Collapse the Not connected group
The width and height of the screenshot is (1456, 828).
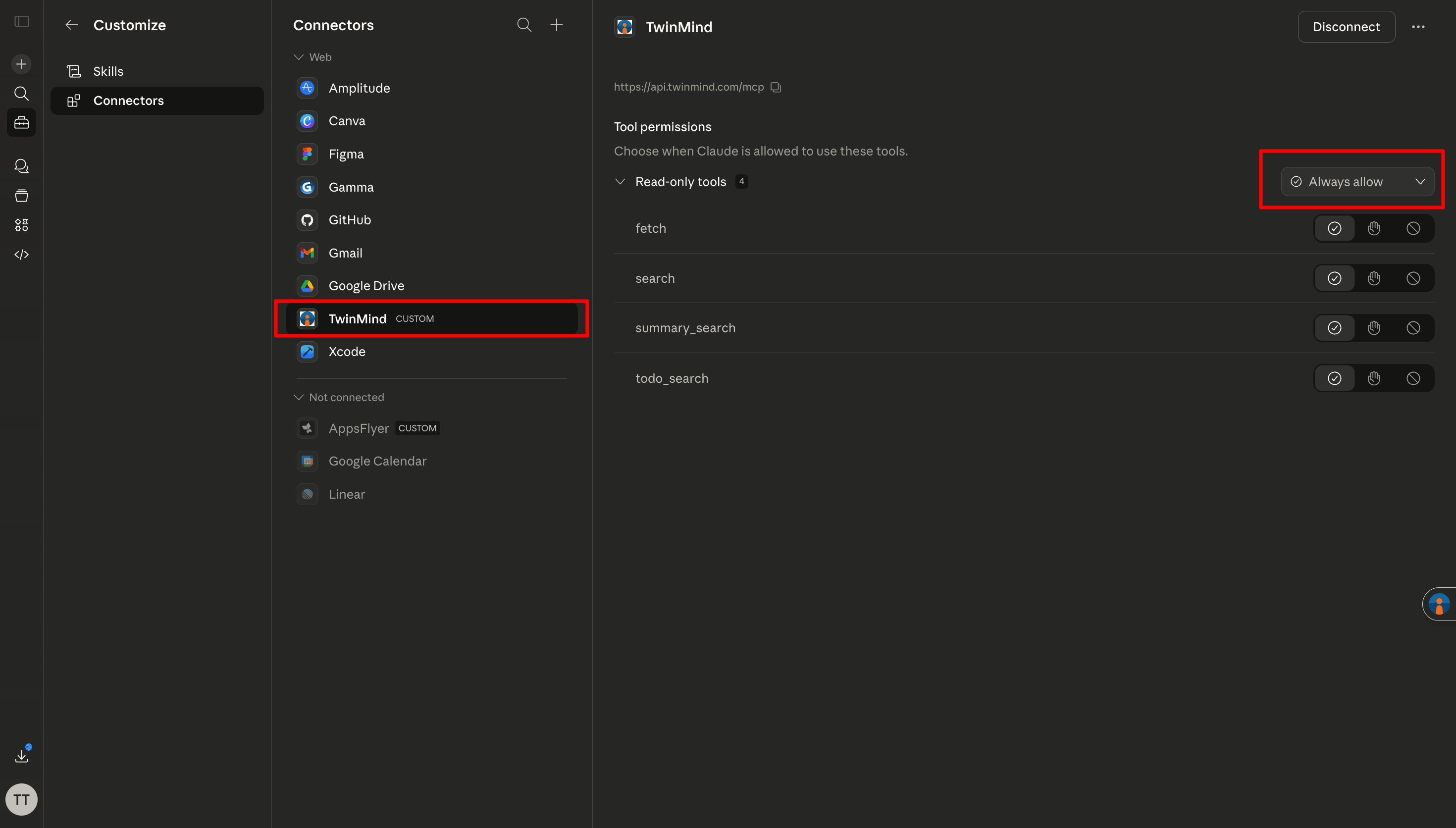pyautogui.click(x=299, y=398)
